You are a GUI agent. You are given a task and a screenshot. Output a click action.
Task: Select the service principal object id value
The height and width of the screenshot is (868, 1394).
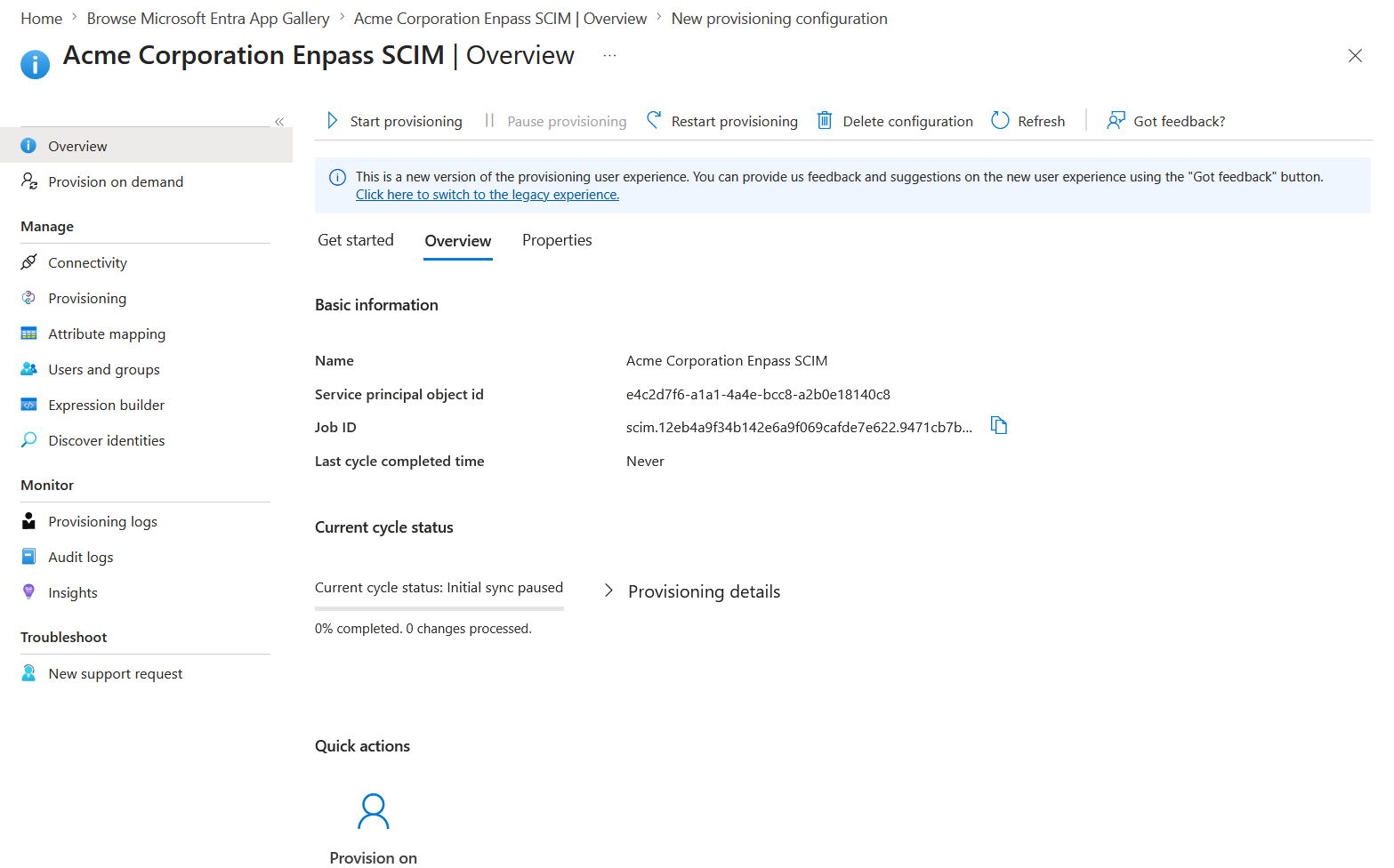pyautogui.click(x=758, y=394)
